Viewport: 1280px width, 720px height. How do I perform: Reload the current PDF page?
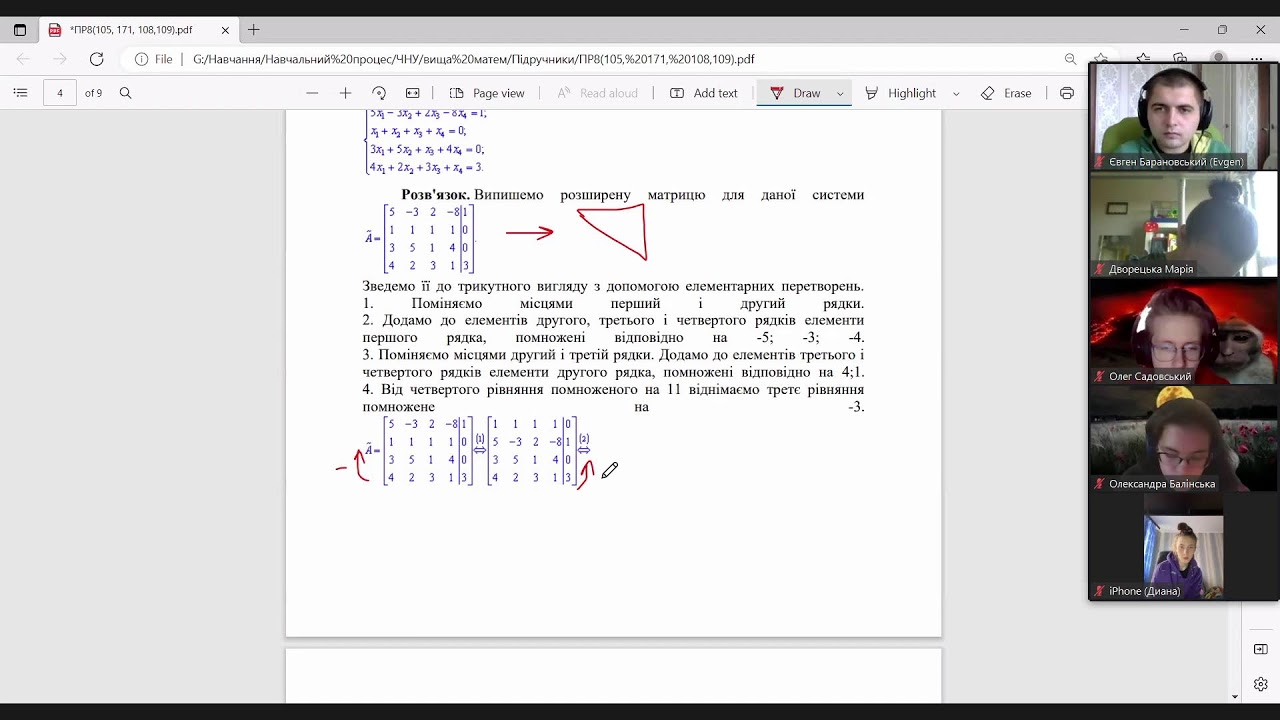97,59
